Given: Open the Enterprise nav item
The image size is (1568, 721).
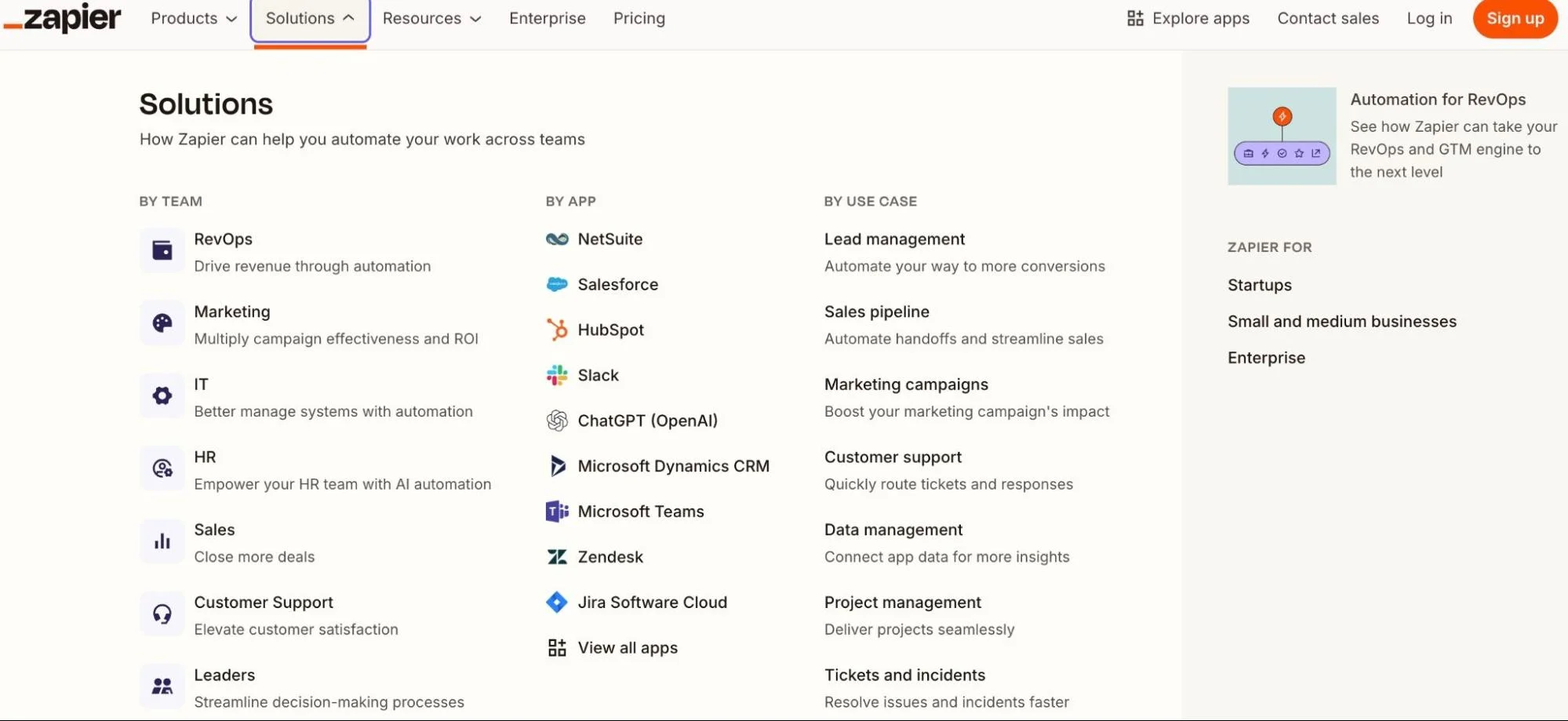Looking at the screenshot, I should (548, 18).
